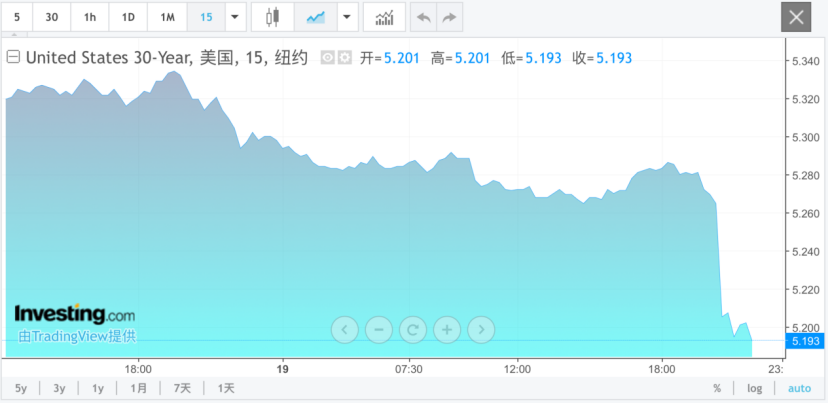The image size is (829, 404).
Task: Open series settings gear icon
Action: [345, 58]
